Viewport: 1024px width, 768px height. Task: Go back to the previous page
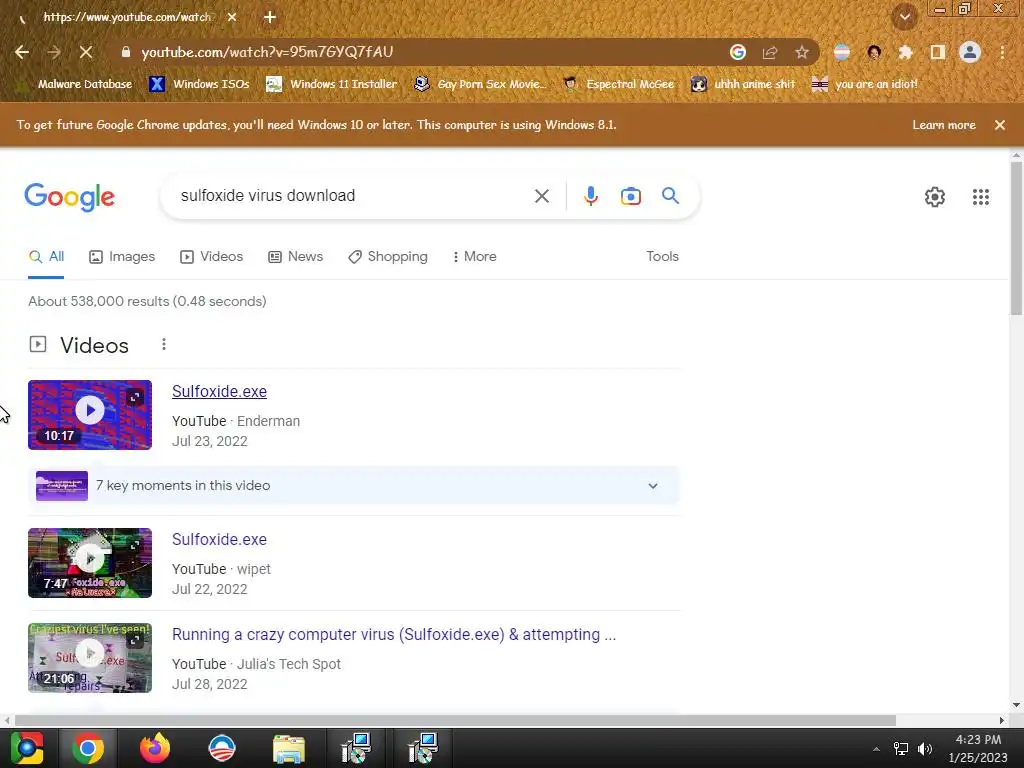coord(22,52)
